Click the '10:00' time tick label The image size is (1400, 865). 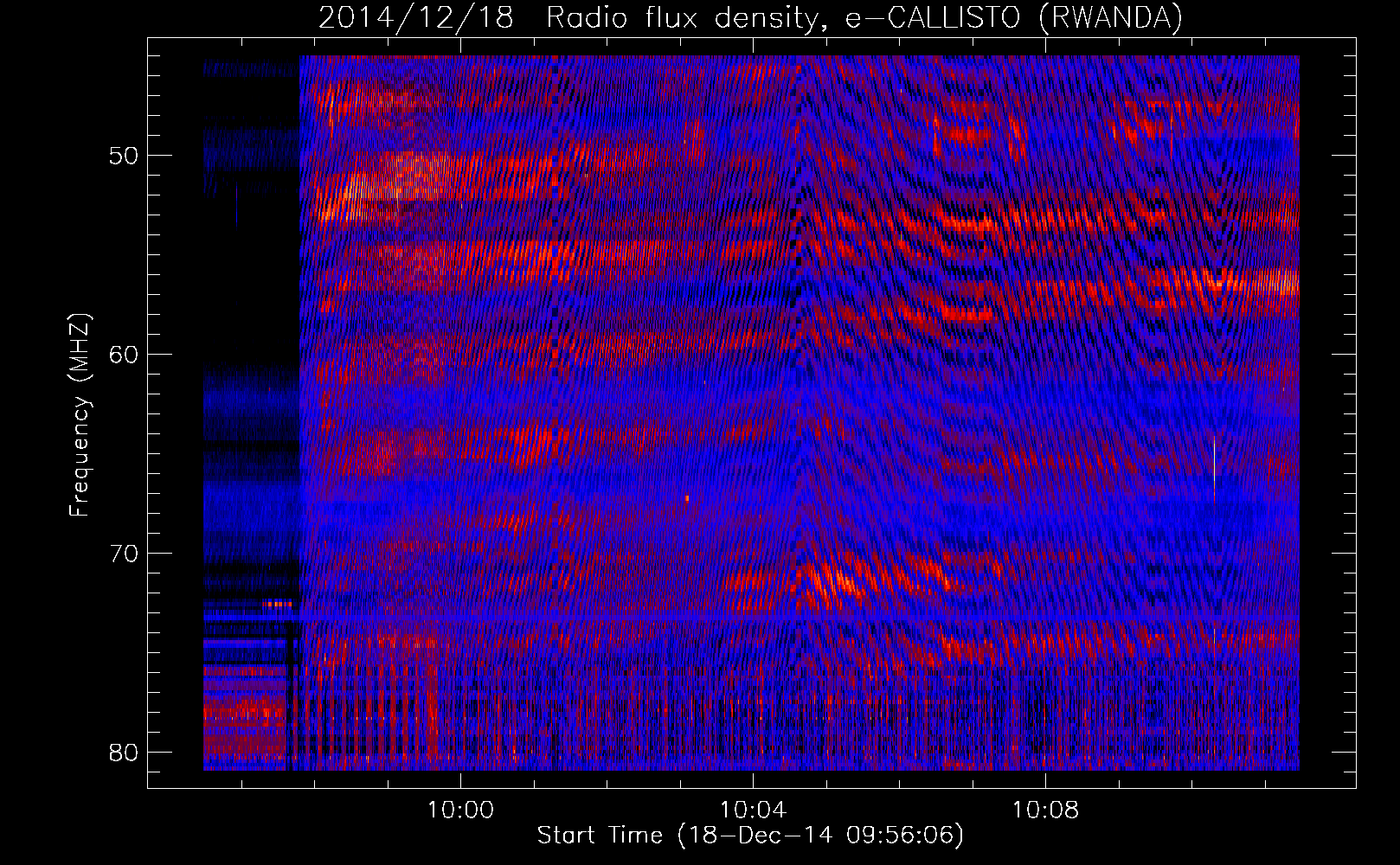click(x=460, y=810)
